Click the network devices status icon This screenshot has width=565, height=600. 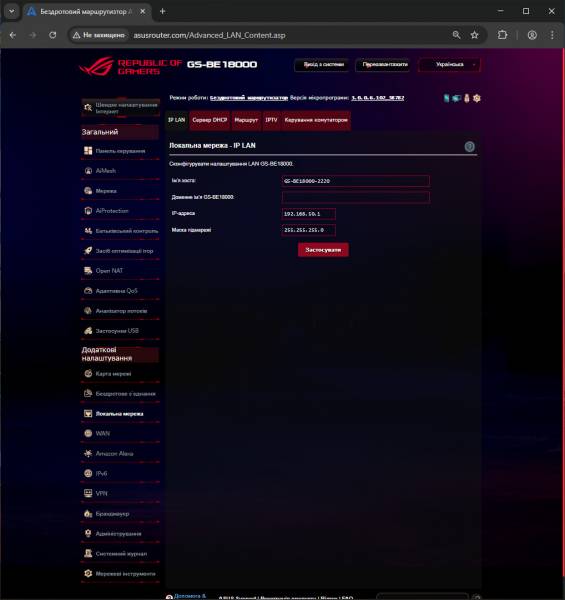[x=456, y=98]
